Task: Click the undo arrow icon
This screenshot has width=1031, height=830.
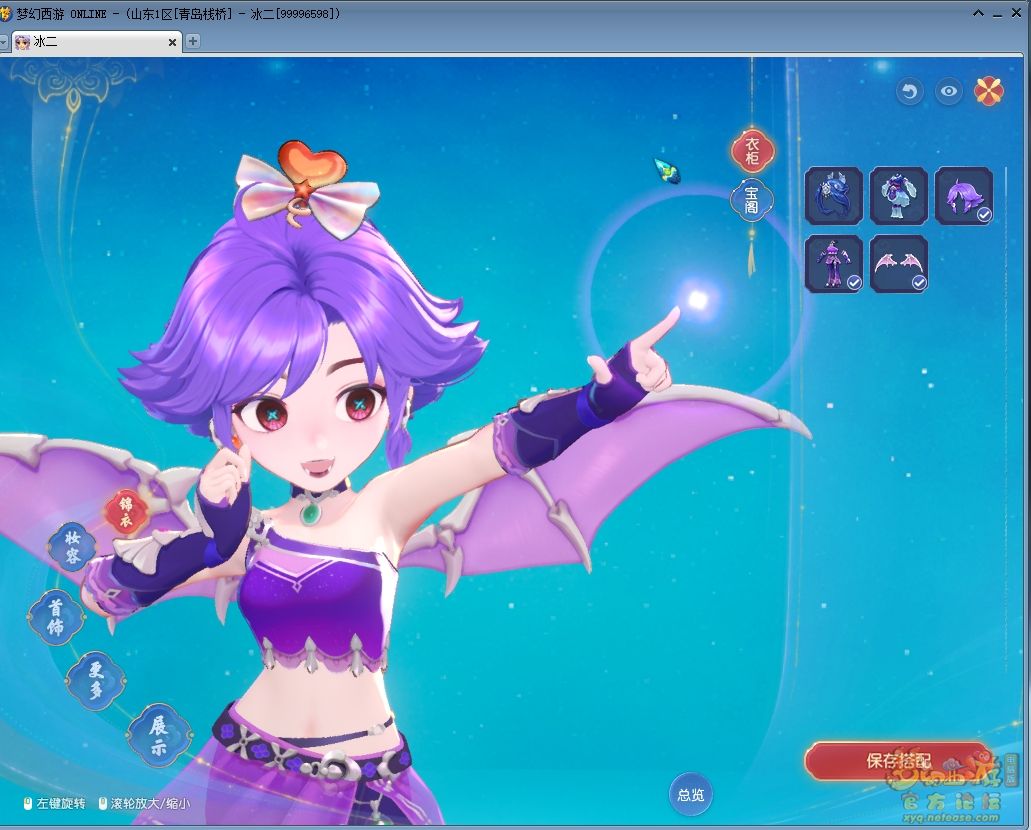Action: click(x=910, y=91)
